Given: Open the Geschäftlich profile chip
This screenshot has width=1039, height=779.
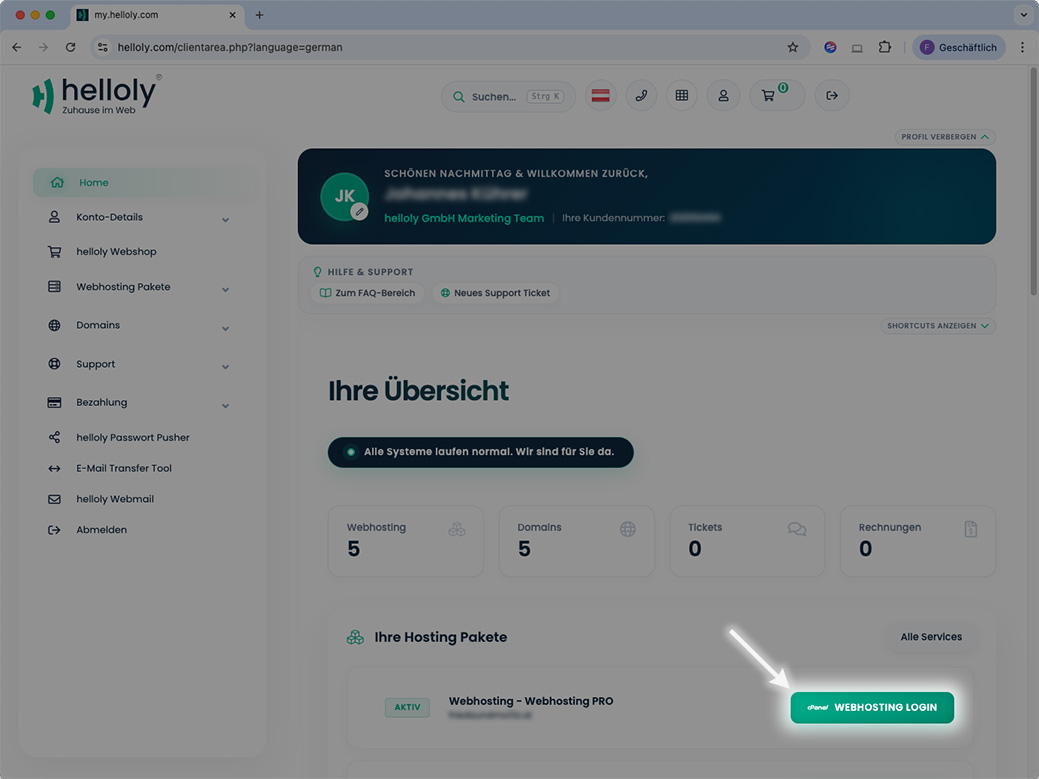Looking at the screenshot, I should pos(958,47).
